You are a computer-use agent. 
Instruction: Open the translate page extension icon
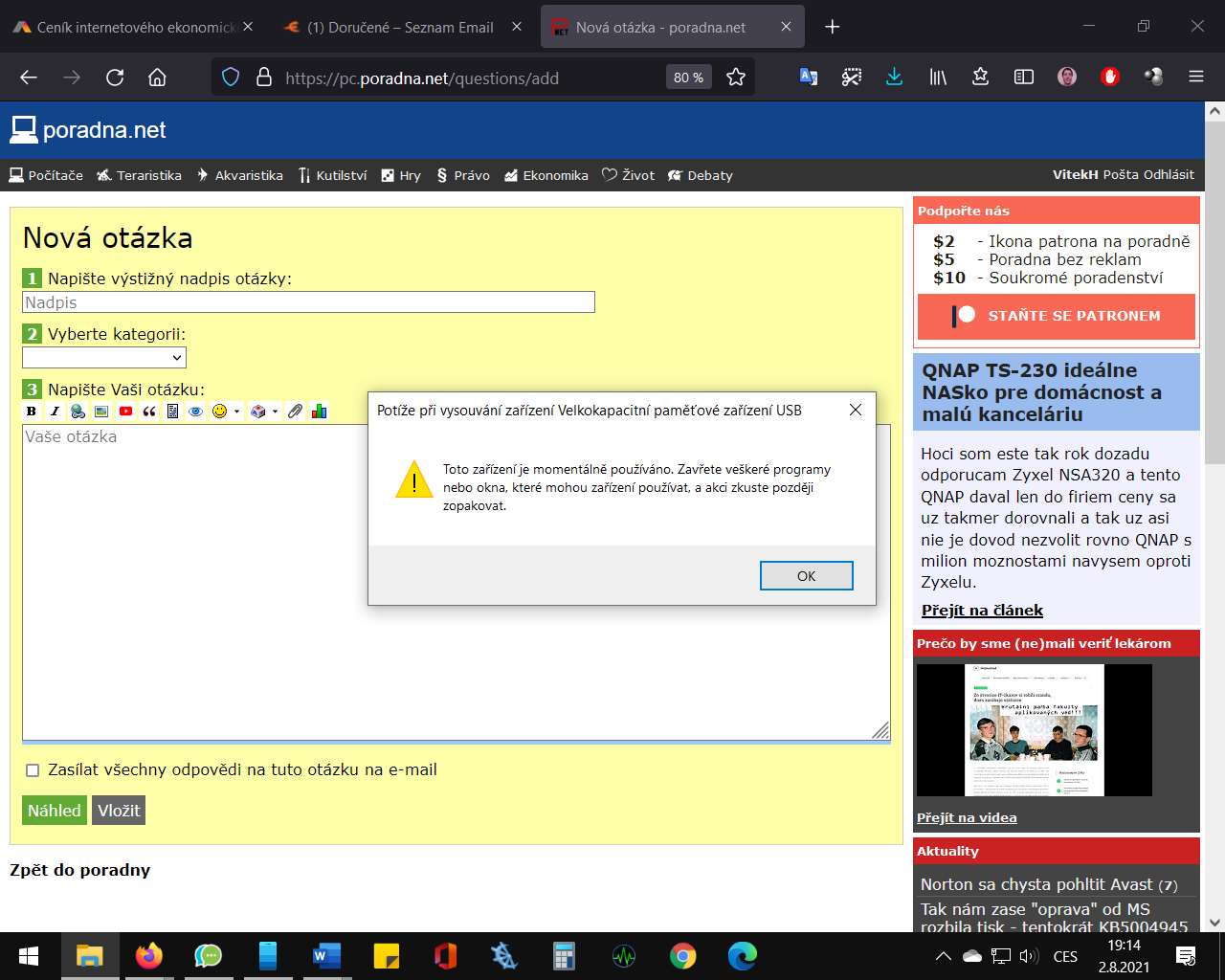(809, 78)
